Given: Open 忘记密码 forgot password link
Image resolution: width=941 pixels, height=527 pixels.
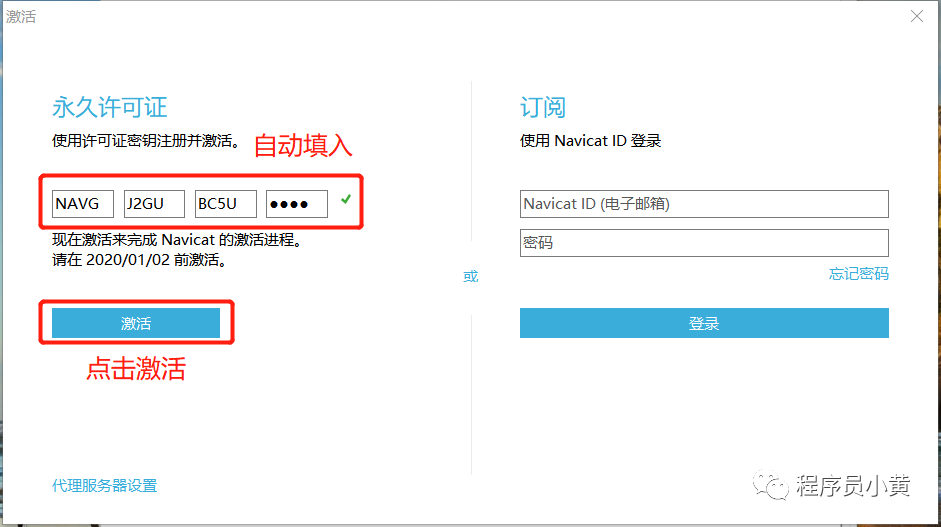Looking at the screenshot, I should pyautogui.click(x=858, y=274).
